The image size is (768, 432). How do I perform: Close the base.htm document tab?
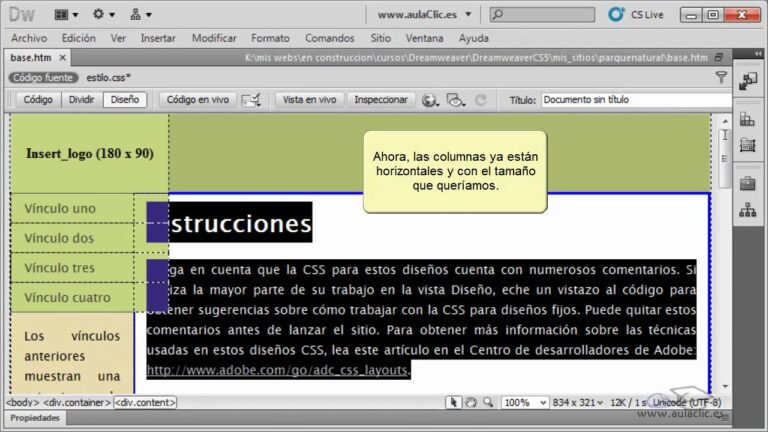tap(62, 58)
